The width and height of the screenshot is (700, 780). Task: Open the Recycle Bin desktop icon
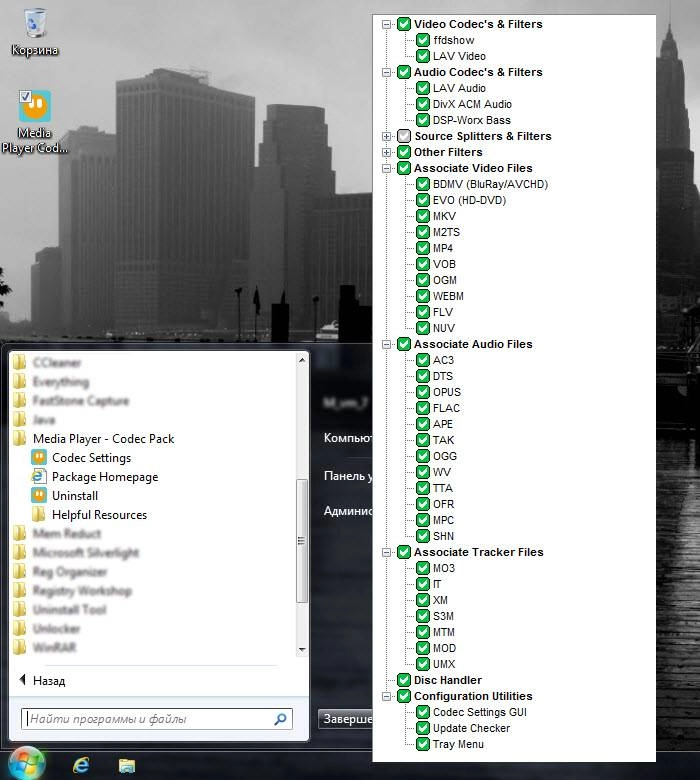tap(34, 31)
